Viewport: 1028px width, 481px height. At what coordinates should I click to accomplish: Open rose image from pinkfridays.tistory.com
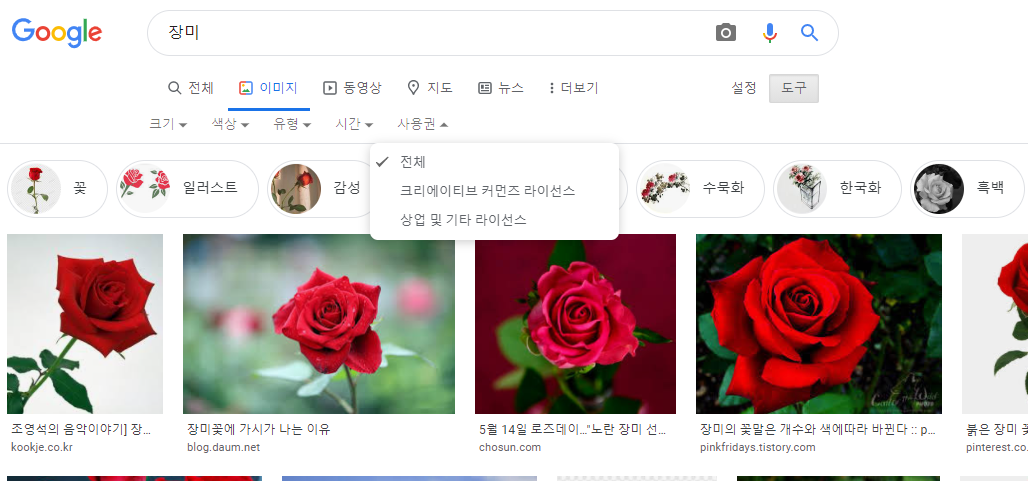pyautogui.click(x=819, y=324)
